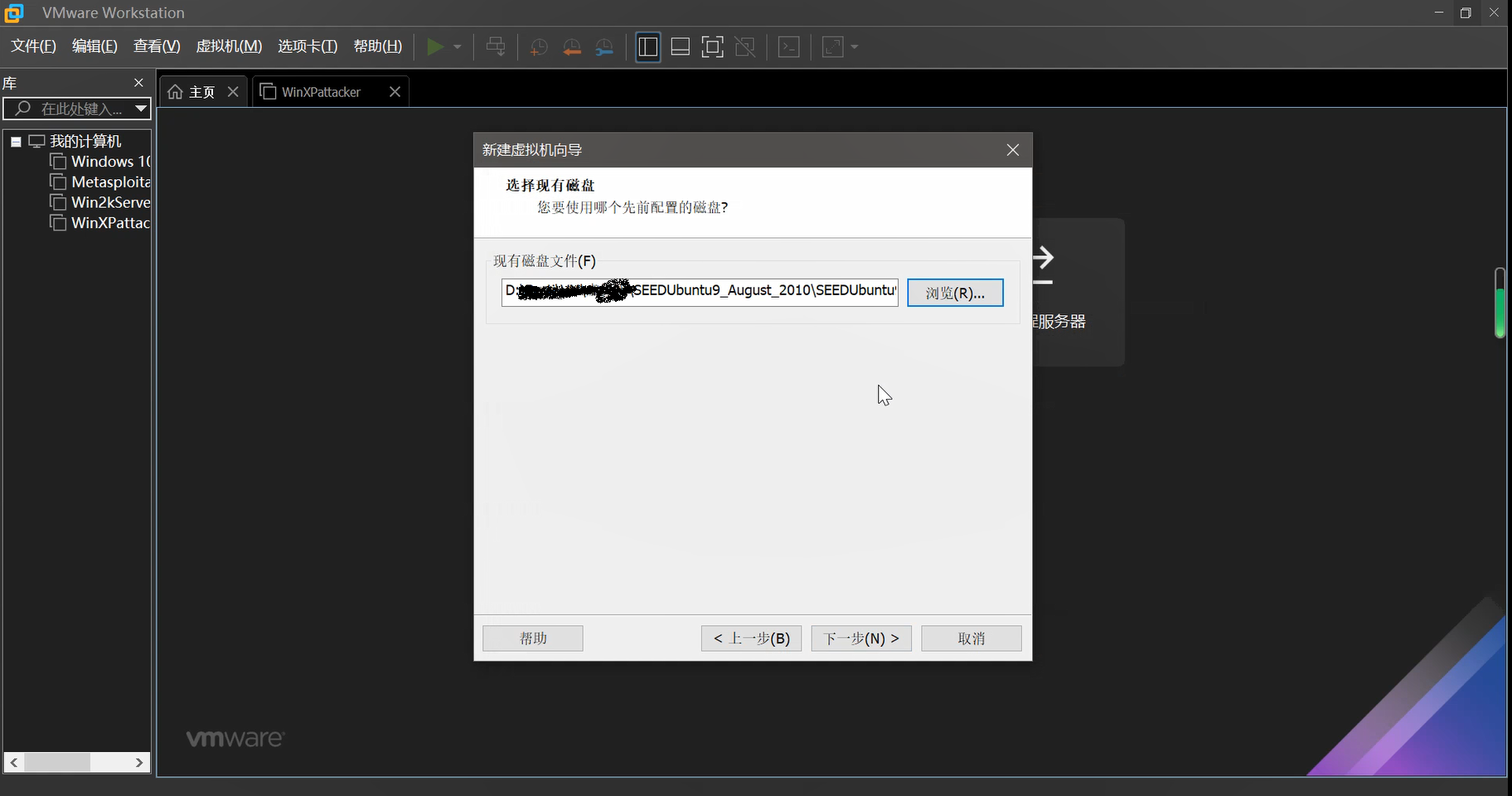
Task: Click the 帮助 button in the wizard
Action: (533, 638)
